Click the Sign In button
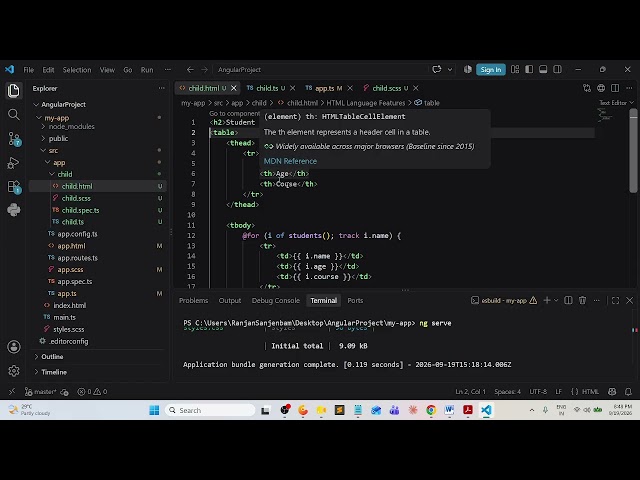 coord(491,70)
